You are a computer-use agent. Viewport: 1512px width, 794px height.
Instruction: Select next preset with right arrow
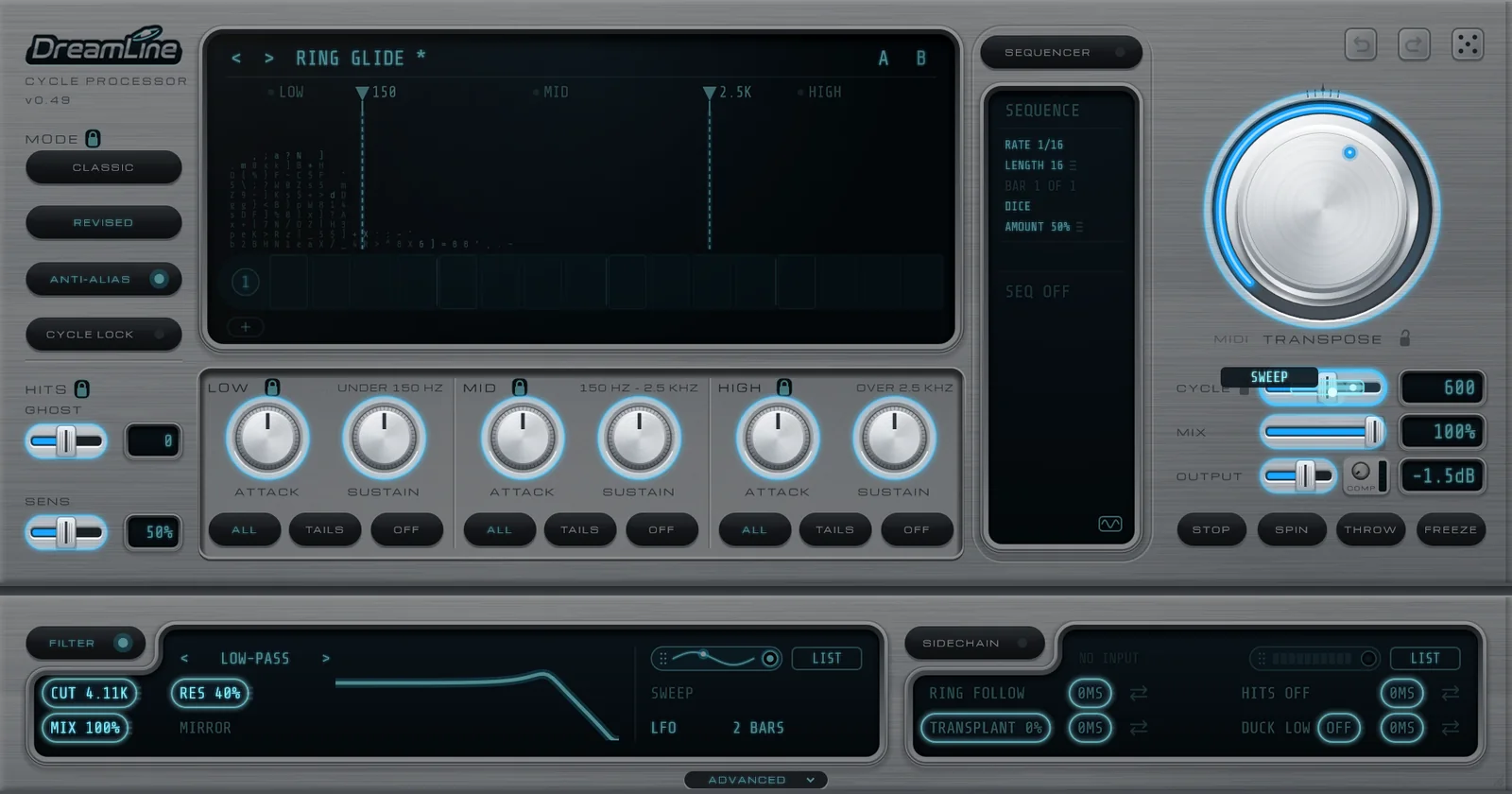269,59
